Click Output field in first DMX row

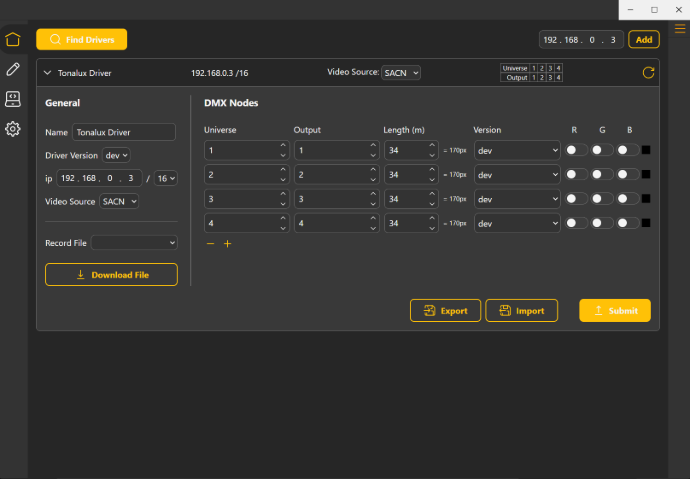337,150
